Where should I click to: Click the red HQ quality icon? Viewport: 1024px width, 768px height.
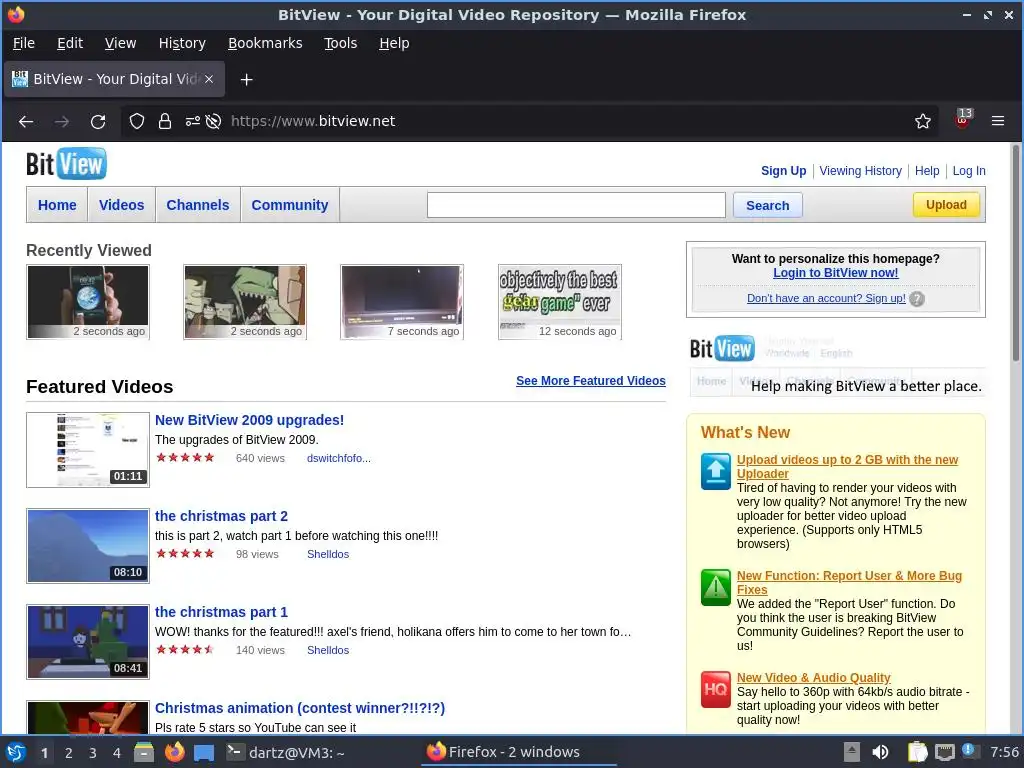[716, 690]
